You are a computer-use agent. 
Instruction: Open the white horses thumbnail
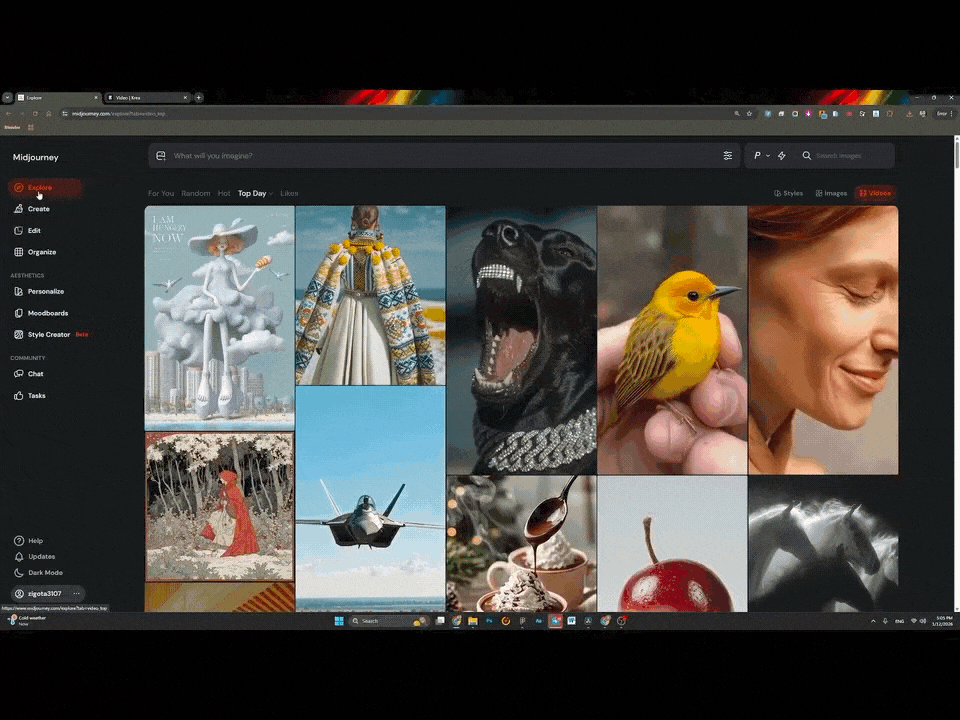point(823,544)
